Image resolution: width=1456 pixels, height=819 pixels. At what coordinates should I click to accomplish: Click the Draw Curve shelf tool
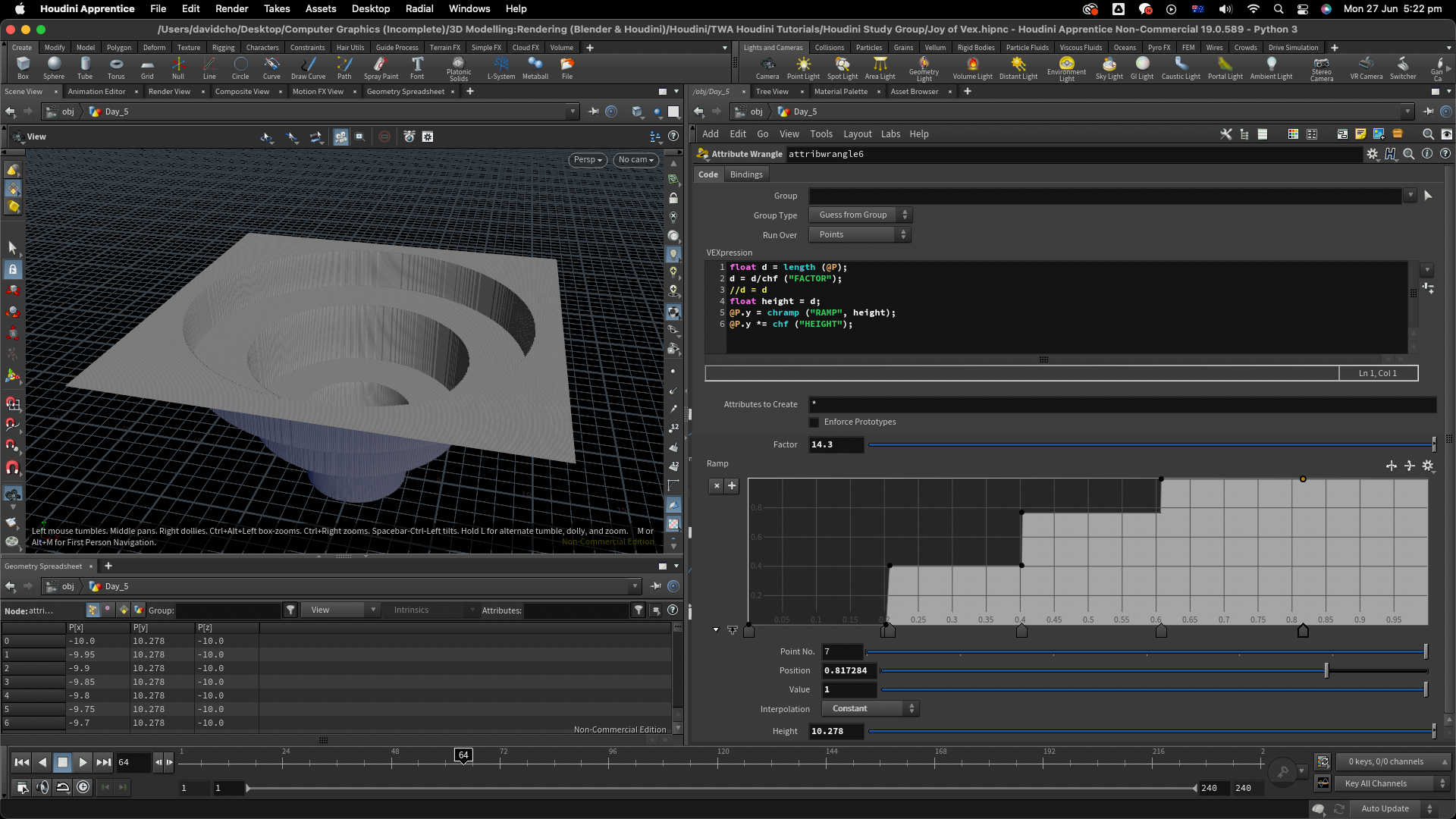308,67
